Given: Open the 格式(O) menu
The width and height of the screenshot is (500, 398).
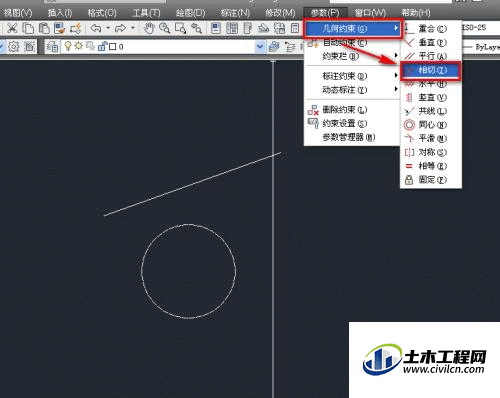Looking at the screenshot, I should 102,13.
